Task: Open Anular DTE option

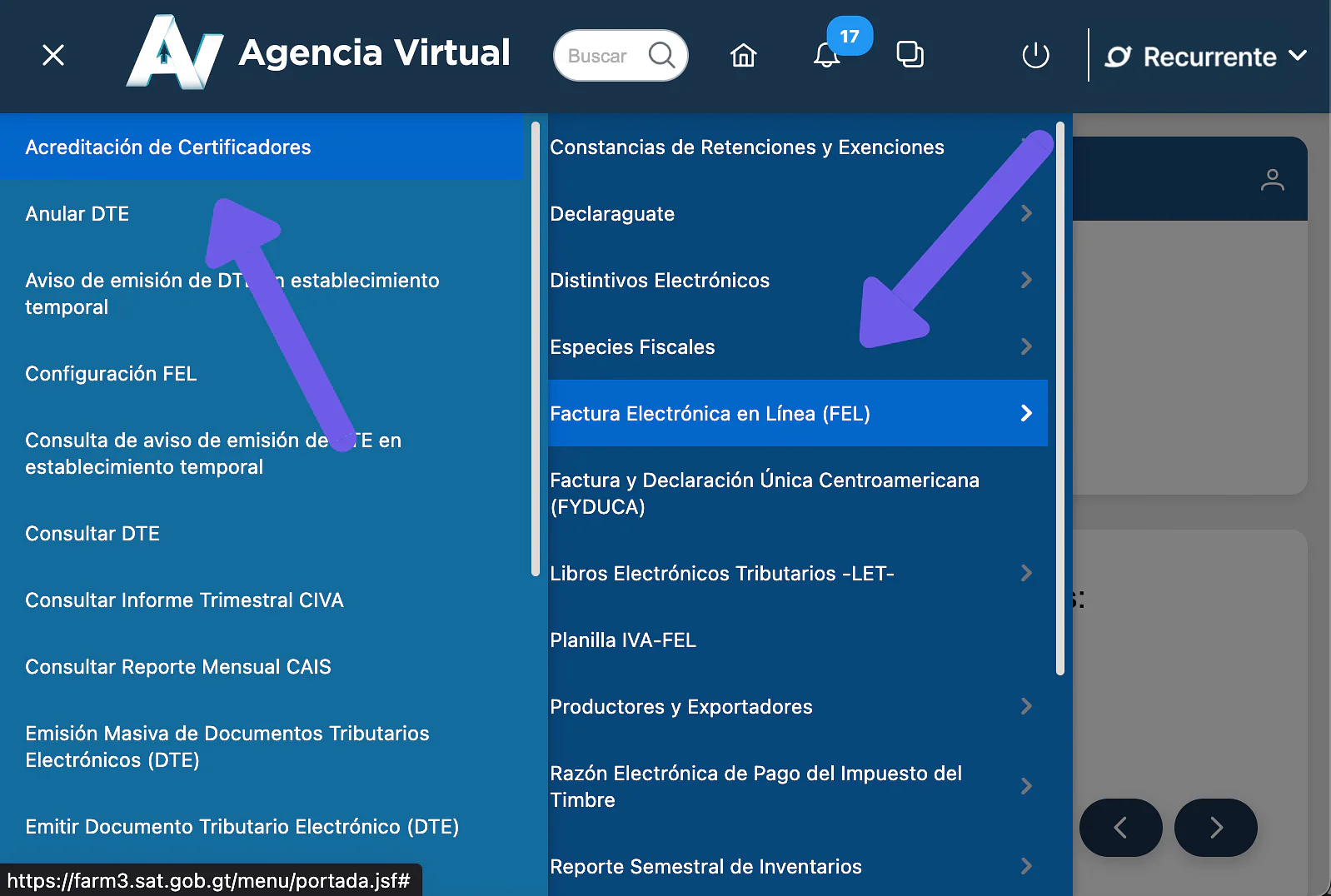Action: (x=262, y=213)
